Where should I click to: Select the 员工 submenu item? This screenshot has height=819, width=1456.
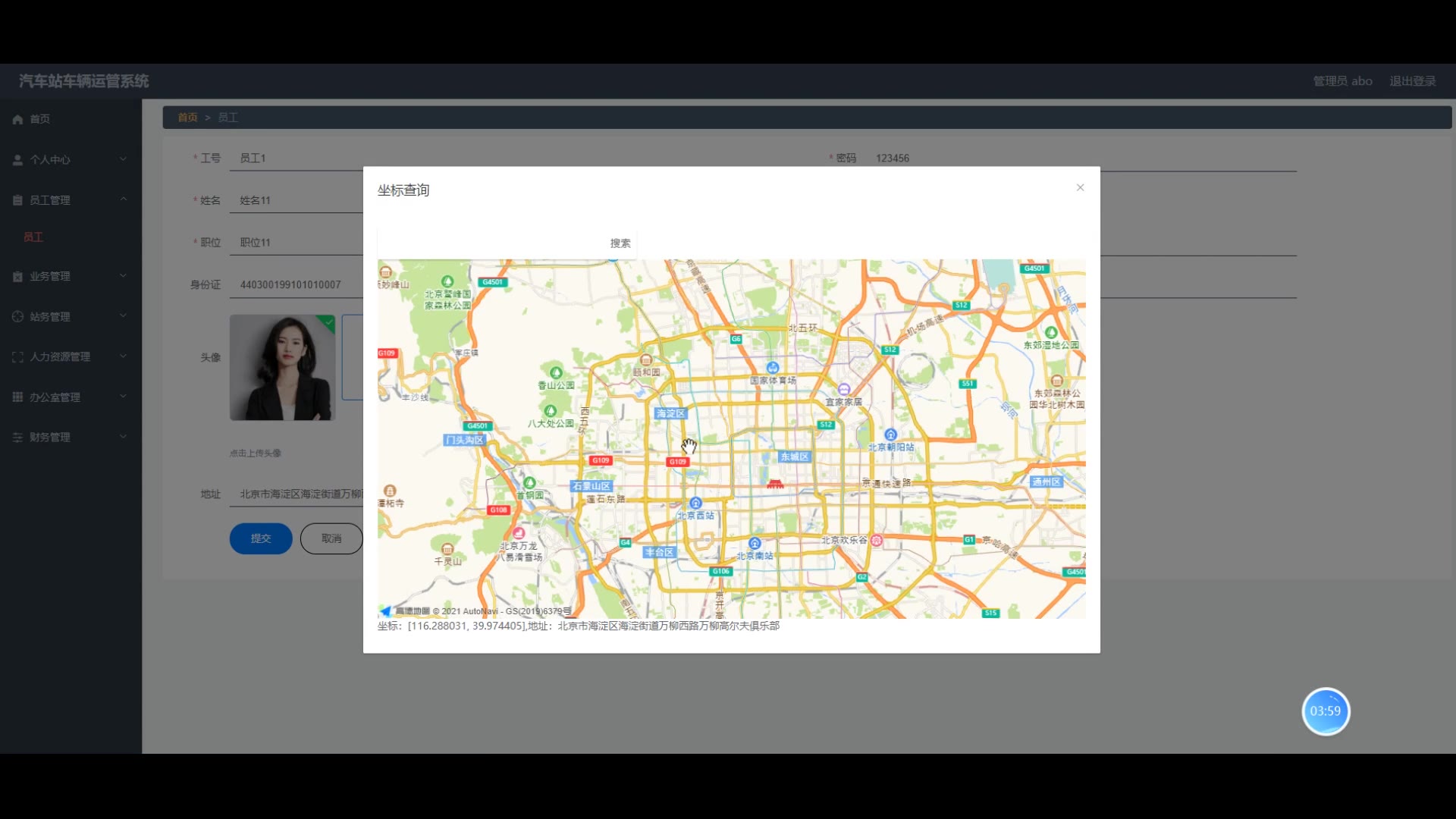33,237
